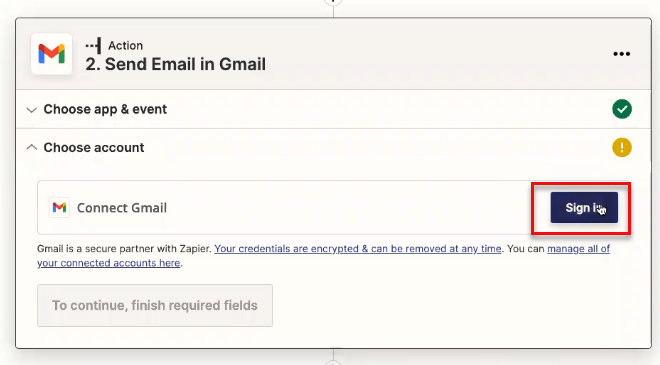This screenshot has height=365, width=660.
Task: Click the 'Action' label in step header
Action: pyautogui.click(x=125, y=45)
